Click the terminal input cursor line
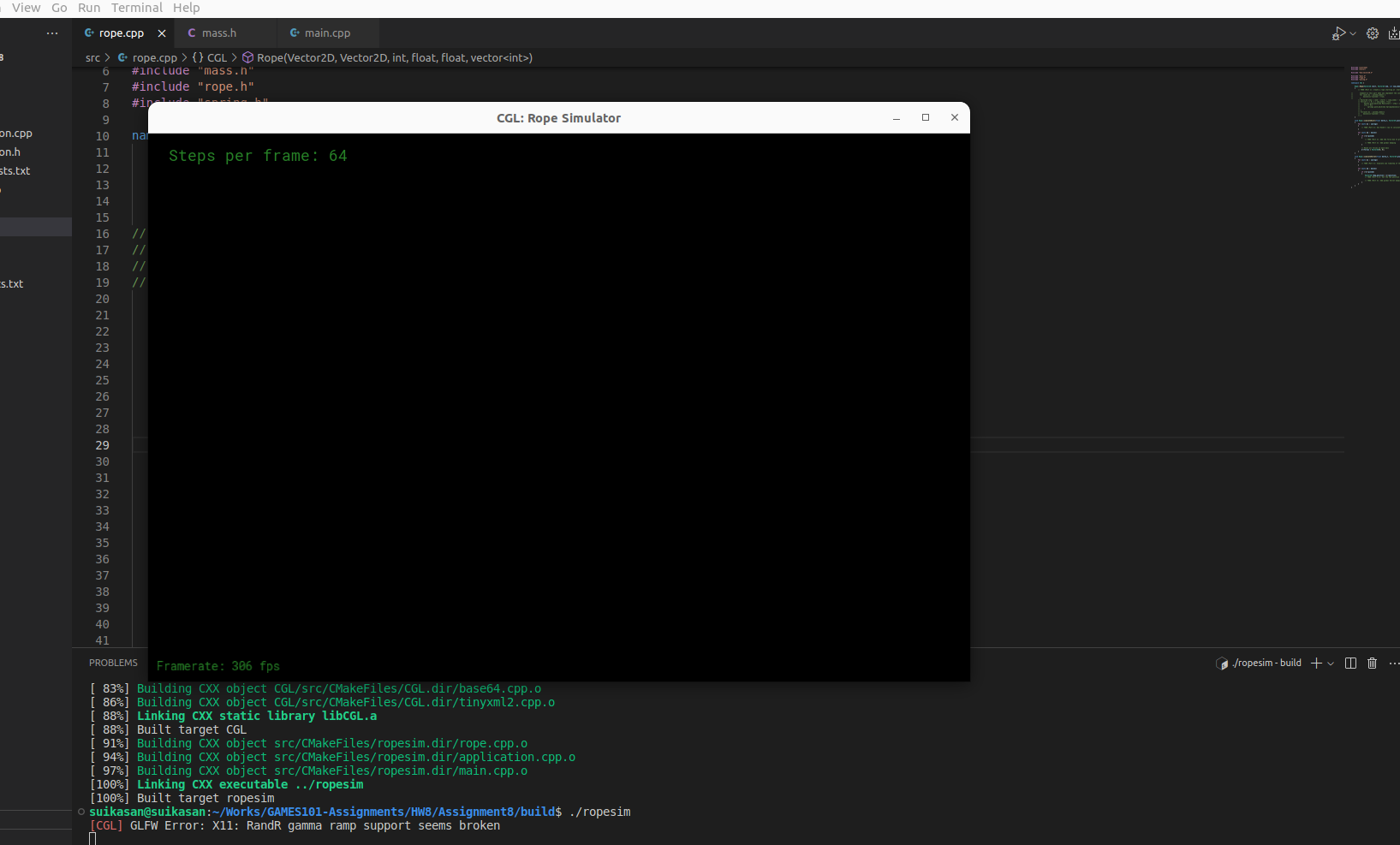Viewport: 1400px width, 845px height. click(92, 839)
